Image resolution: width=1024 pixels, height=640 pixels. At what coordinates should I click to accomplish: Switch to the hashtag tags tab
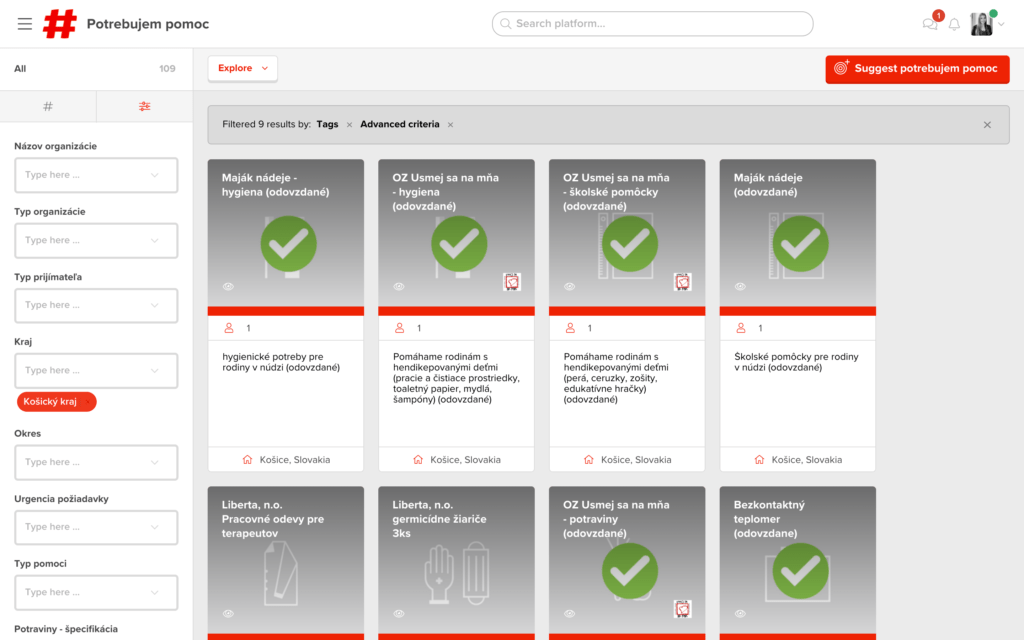48,106
